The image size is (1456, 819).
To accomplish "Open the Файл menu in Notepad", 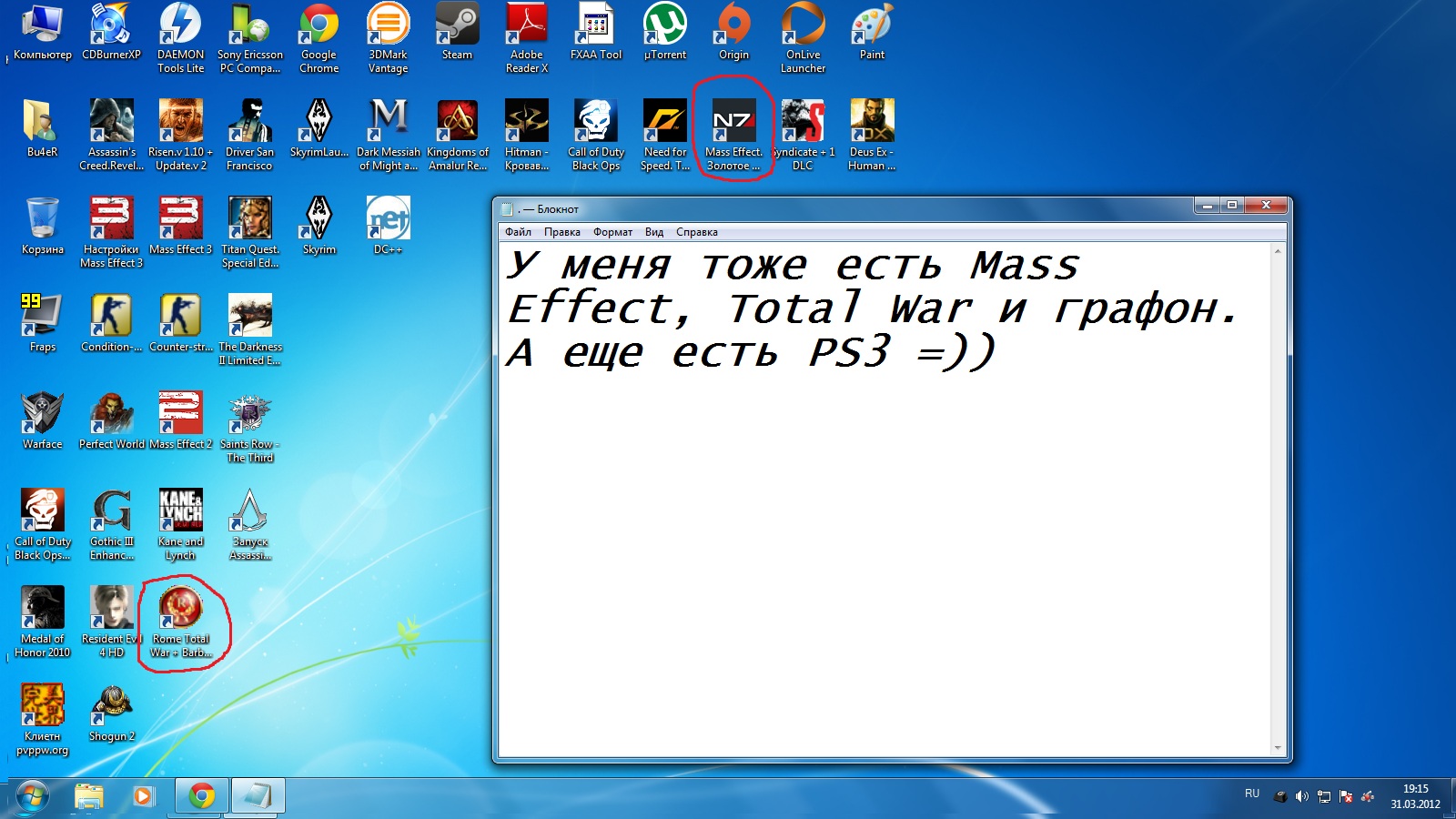I will tap(518, 232).
